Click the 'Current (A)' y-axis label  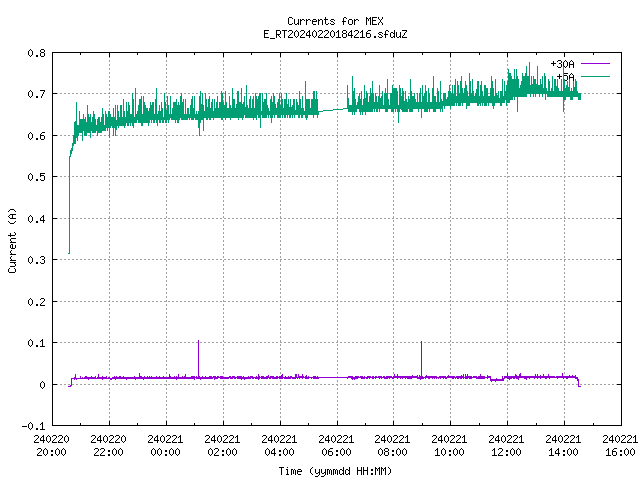tap(12, 240)
